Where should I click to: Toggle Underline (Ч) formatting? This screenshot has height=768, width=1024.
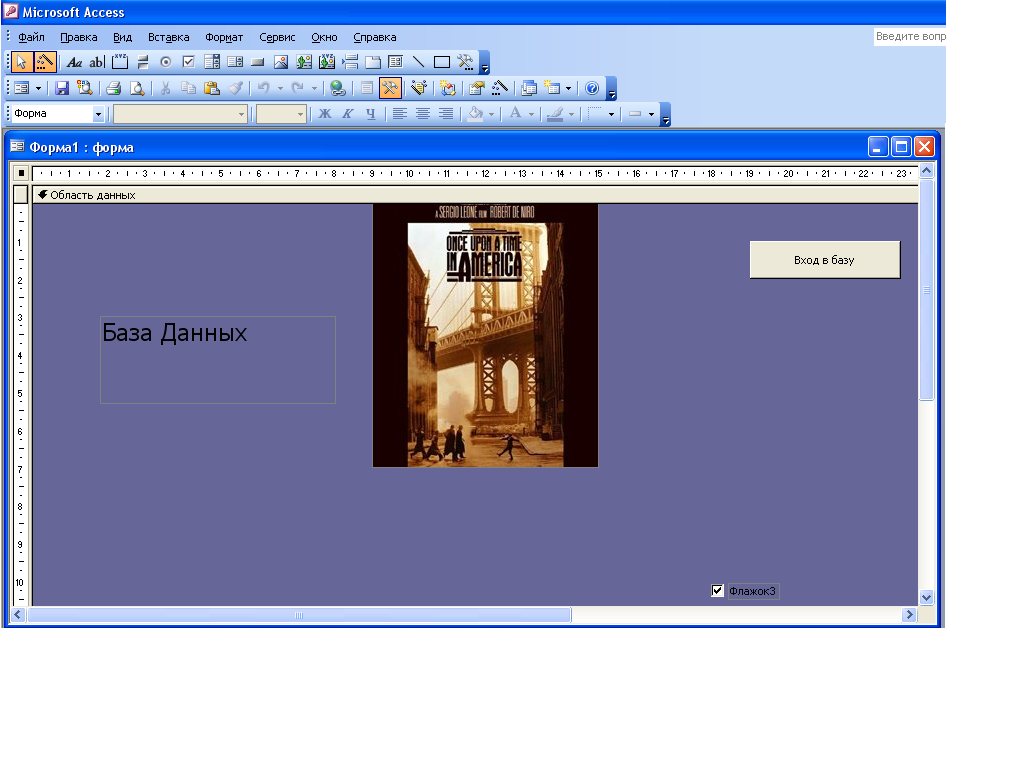point(371,114)
